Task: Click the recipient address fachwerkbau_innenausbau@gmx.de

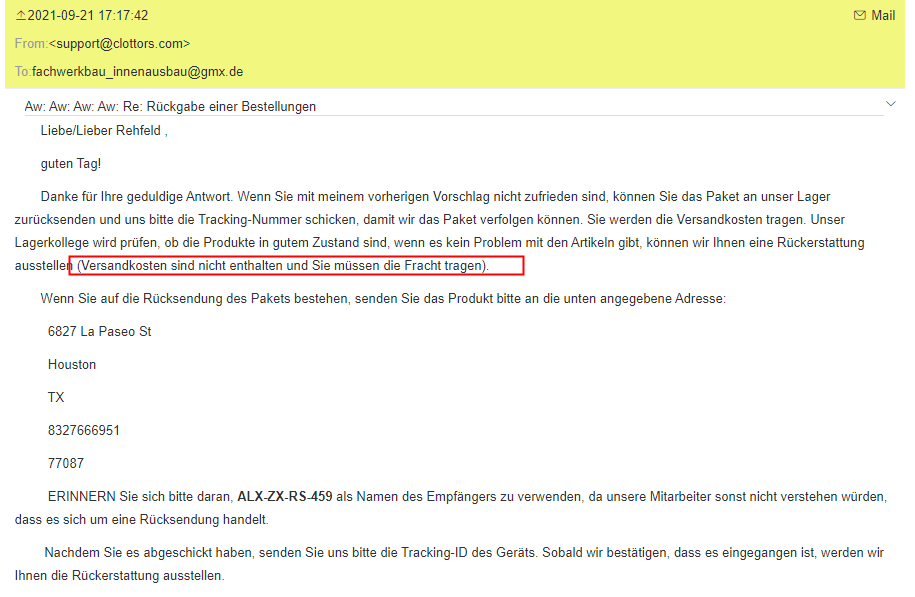Action: pos(137,72)
